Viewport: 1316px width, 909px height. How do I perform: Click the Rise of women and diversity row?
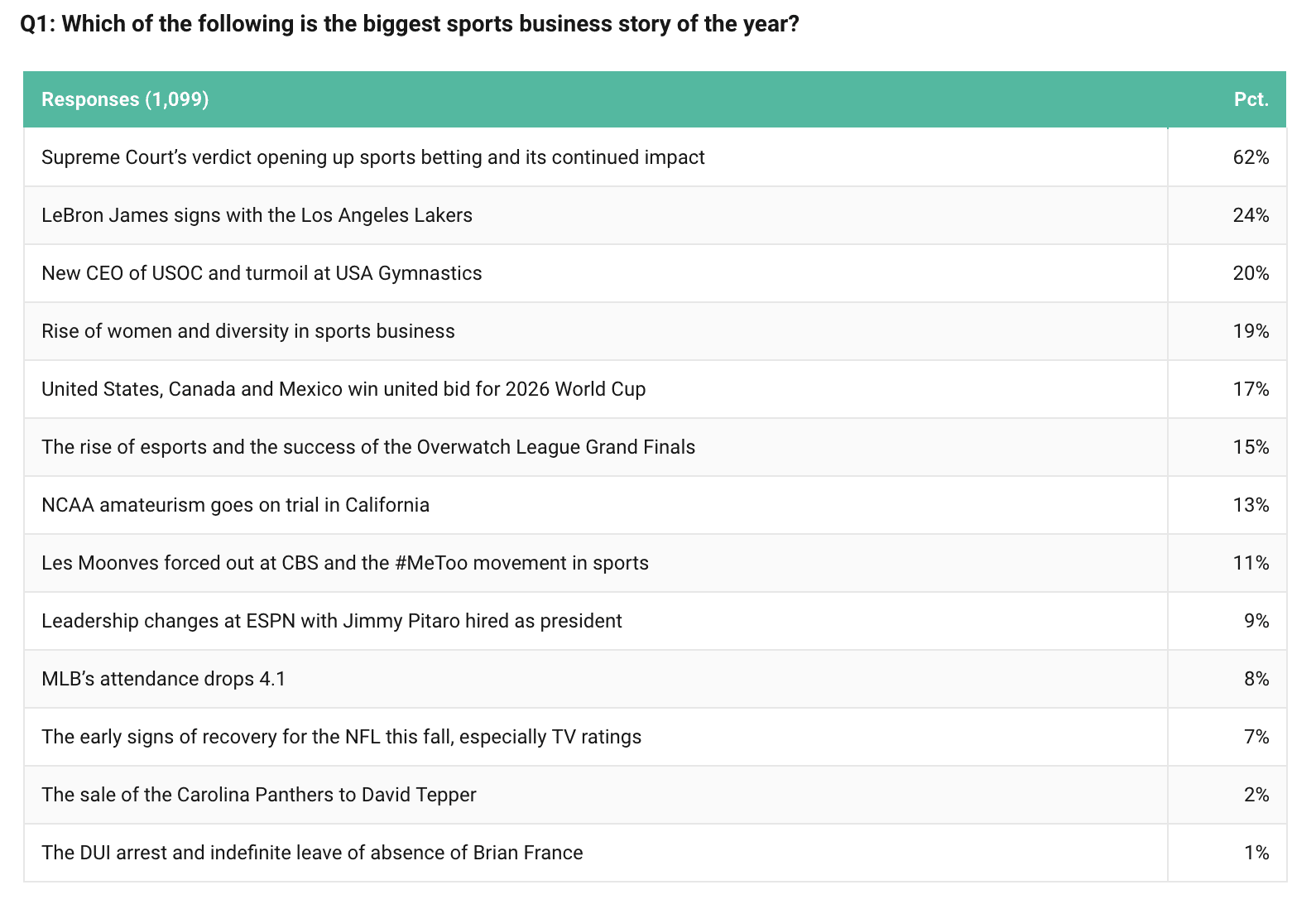248,331
